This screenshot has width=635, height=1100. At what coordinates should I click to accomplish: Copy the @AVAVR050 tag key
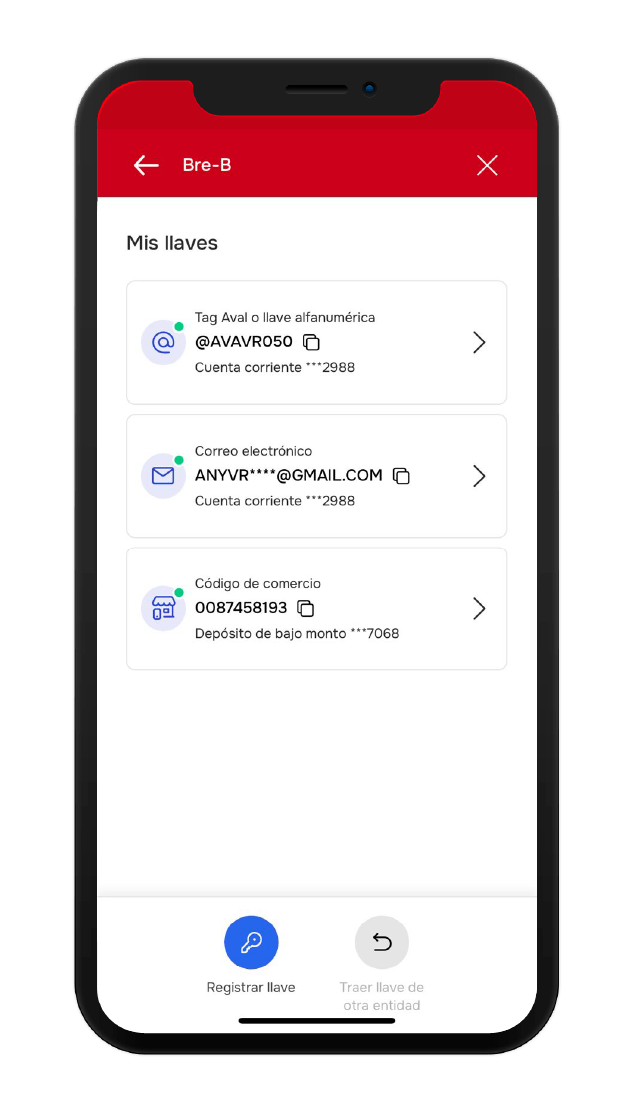click(x=311, y=342)
